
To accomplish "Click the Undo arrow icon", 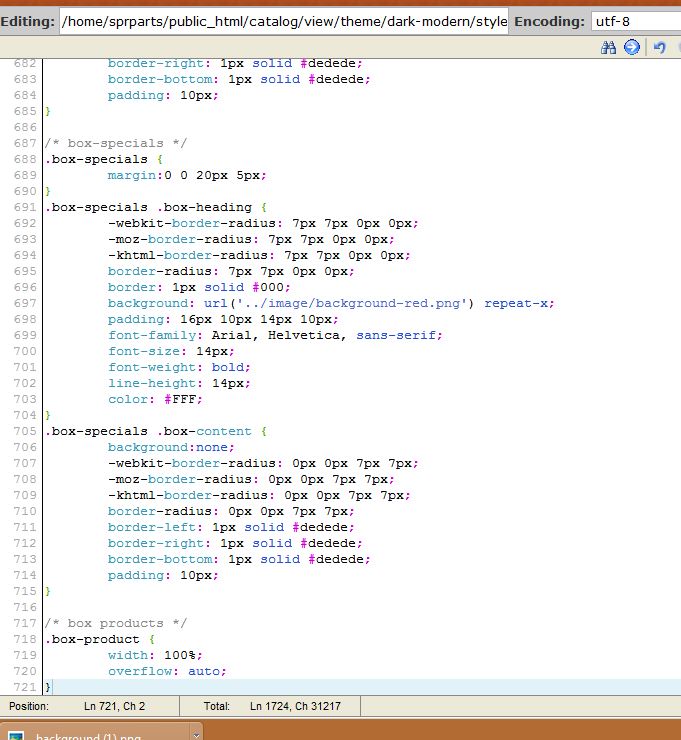I will 660,47.
